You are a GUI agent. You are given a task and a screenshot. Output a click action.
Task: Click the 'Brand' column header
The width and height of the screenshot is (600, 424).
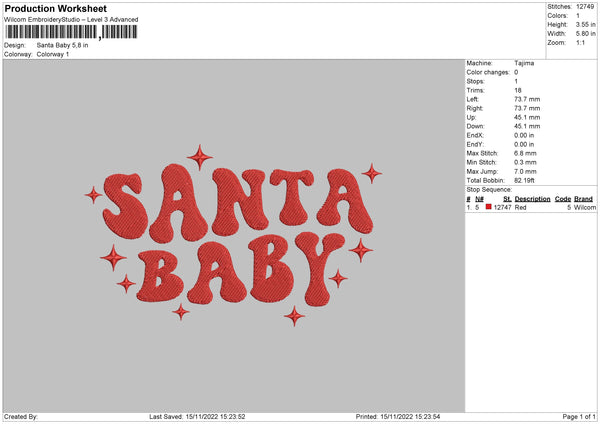coord(583,199)
